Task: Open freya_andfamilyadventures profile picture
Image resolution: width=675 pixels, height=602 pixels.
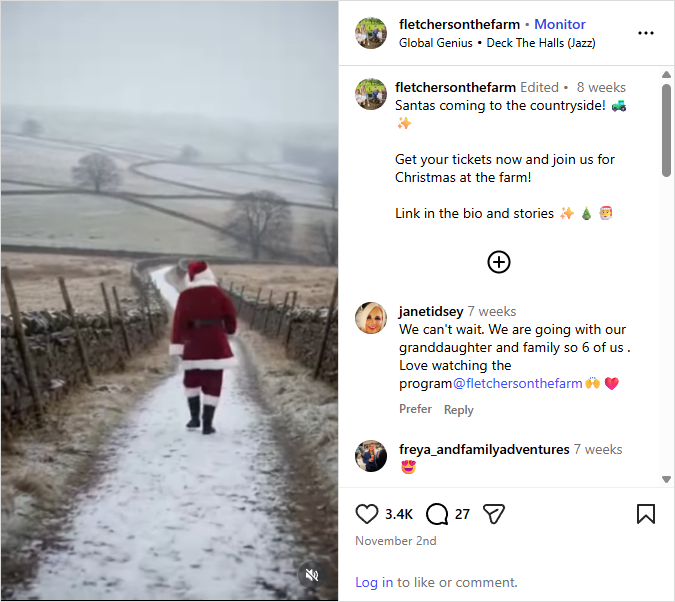Action: [371, 456]
